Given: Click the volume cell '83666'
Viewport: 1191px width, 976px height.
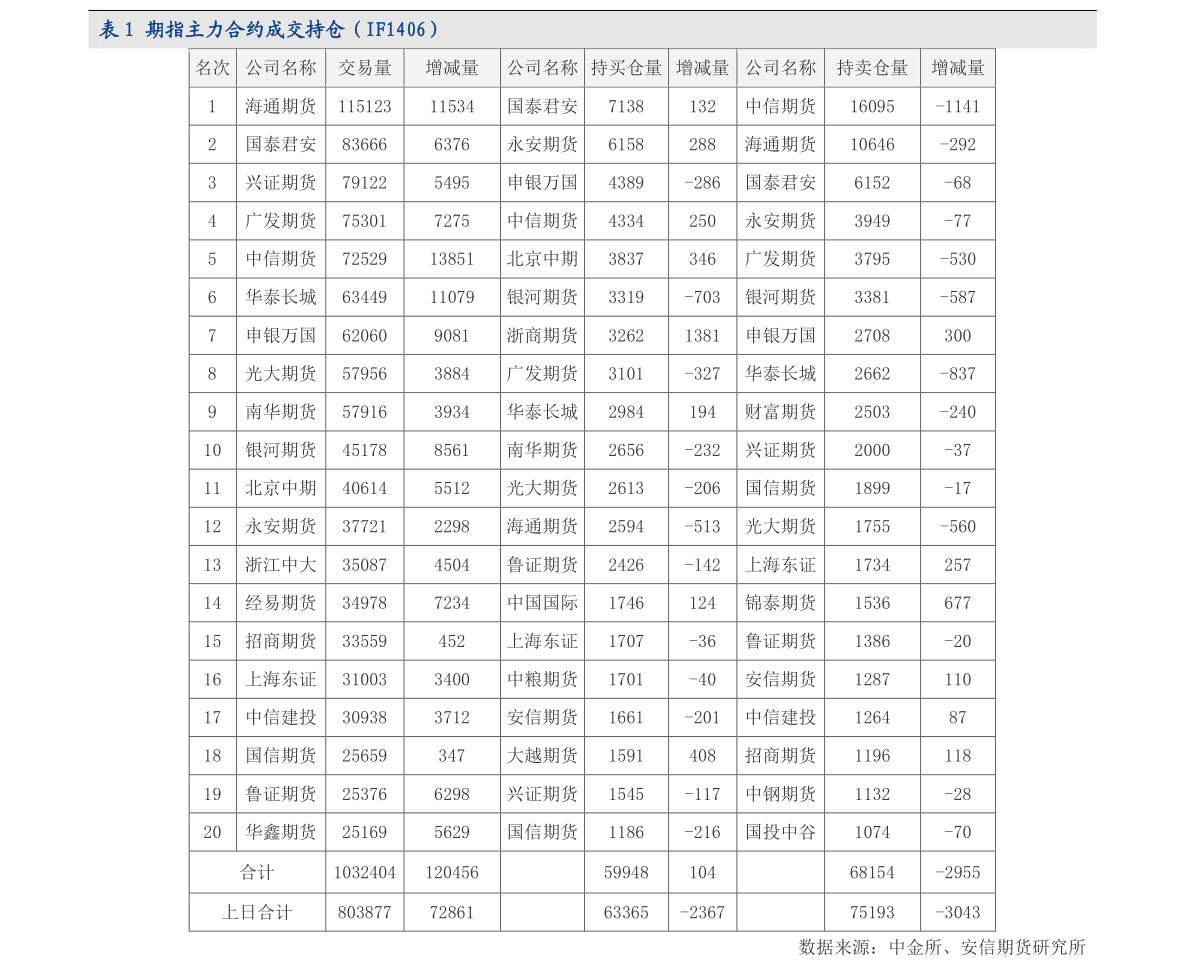Looking at the screenshot, I should (365, 144).
